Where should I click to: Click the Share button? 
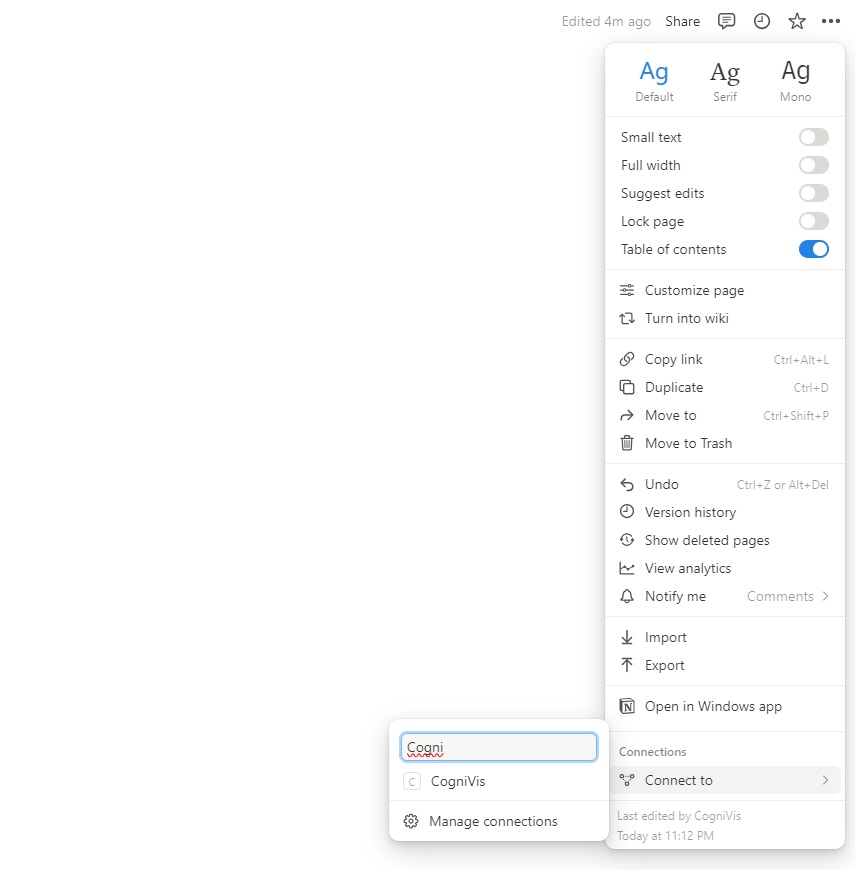click(x=682, y=21)
